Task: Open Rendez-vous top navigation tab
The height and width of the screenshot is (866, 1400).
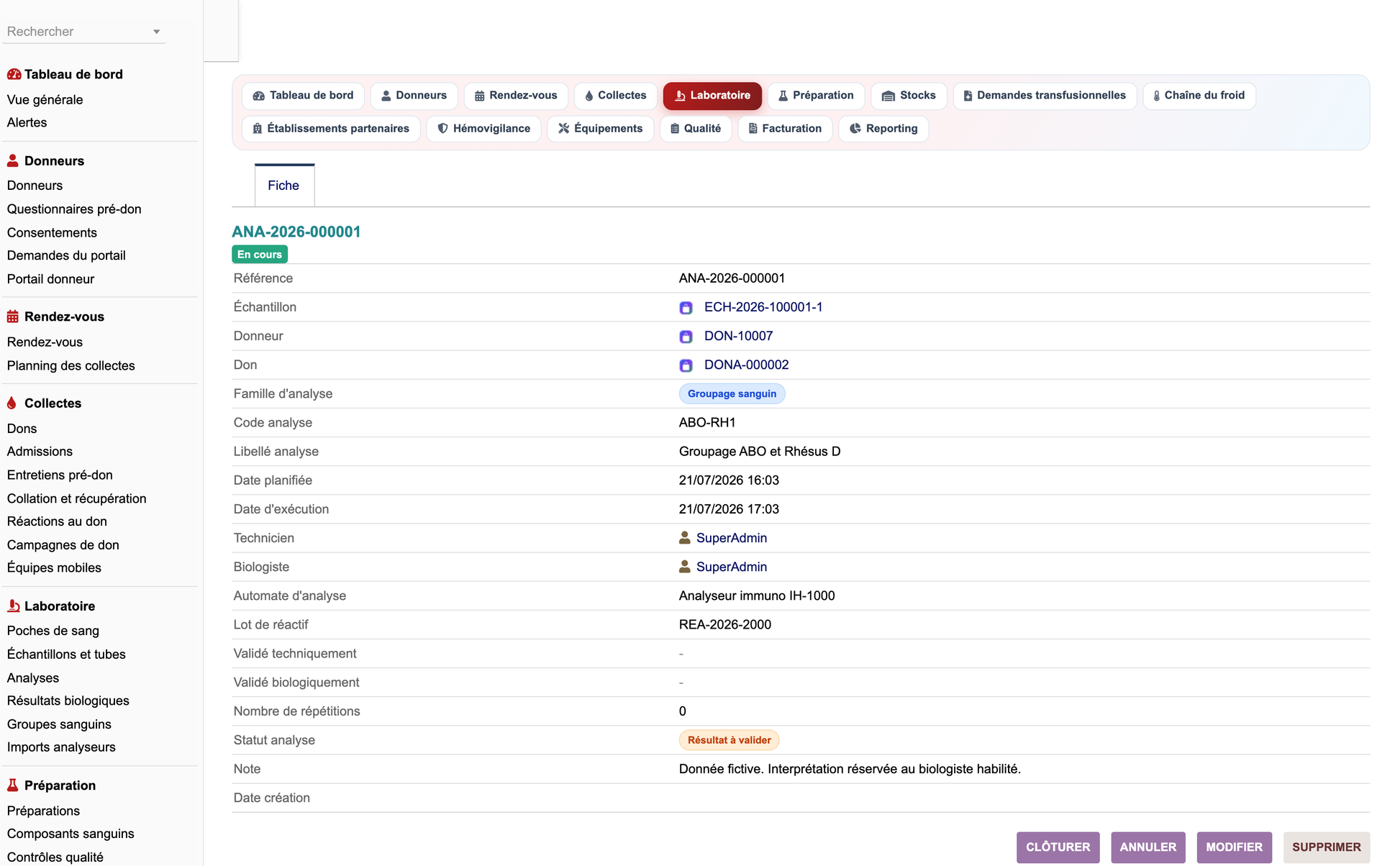Action: click(516, 96)
